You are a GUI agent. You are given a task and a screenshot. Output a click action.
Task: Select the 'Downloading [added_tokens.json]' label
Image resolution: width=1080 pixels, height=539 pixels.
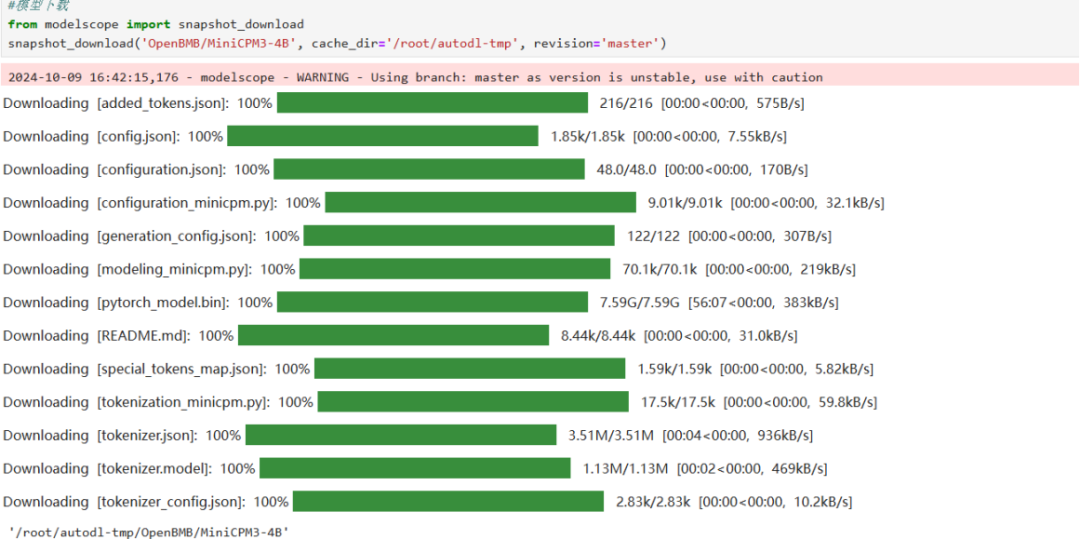(x=115, y=103)
